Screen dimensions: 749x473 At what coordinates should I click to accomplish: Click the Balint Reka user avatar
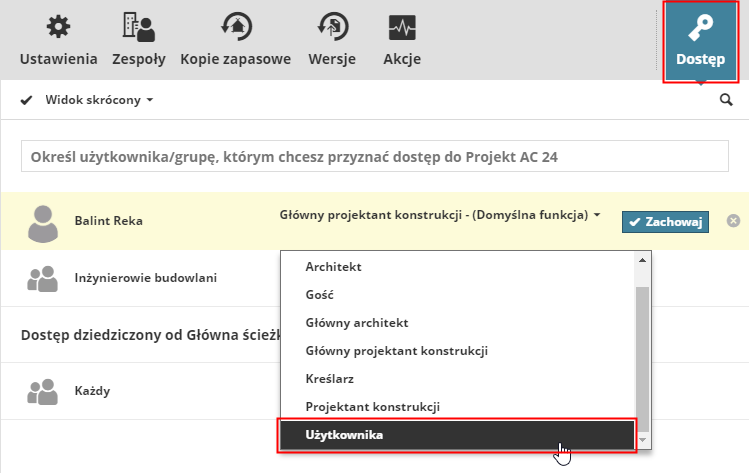[x=42, y=222]
